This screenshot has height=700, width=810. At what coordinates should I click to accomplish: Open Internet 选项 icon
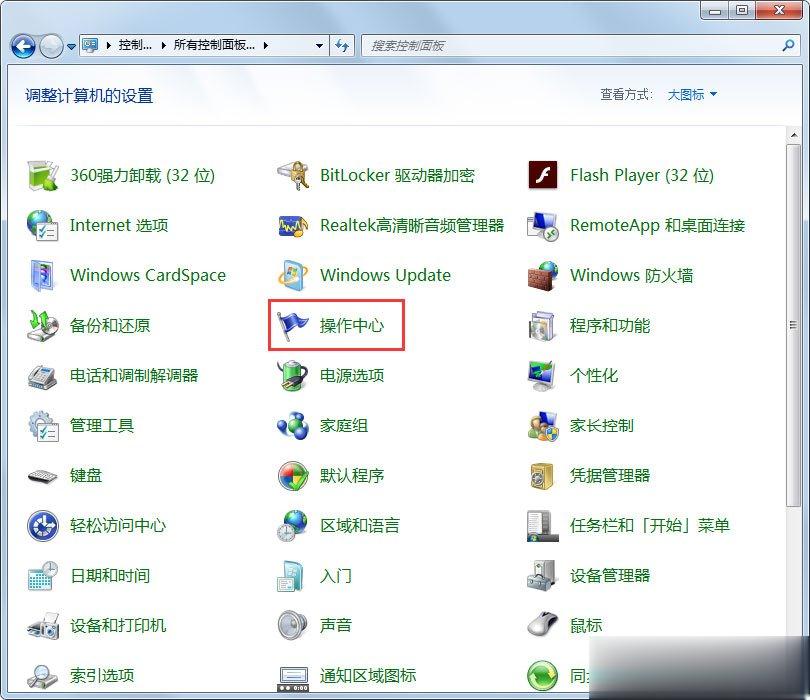tap(43, 226)
